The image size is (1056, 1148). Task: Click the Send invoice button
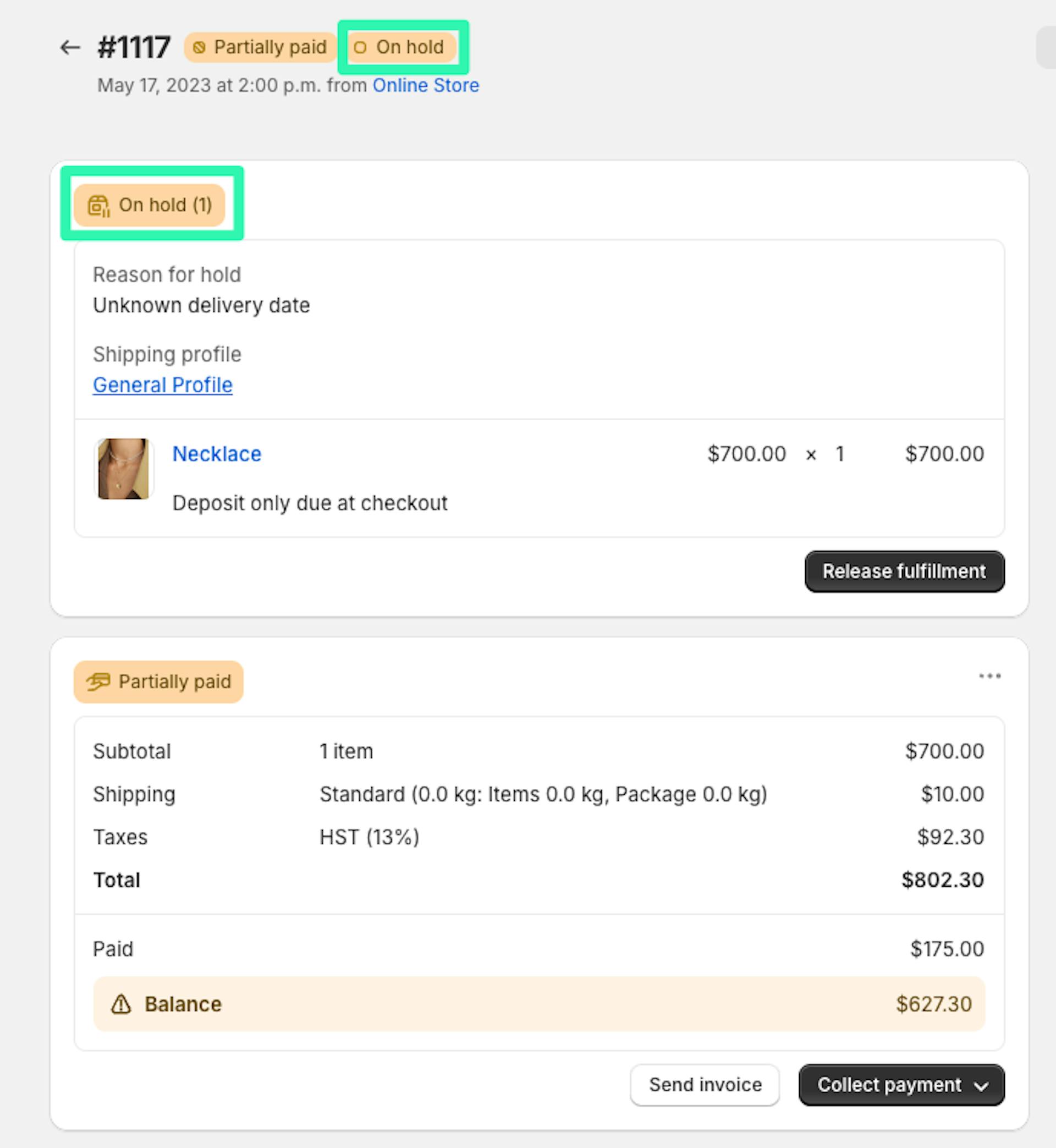pyautogui.click(x=705, y=1085)
